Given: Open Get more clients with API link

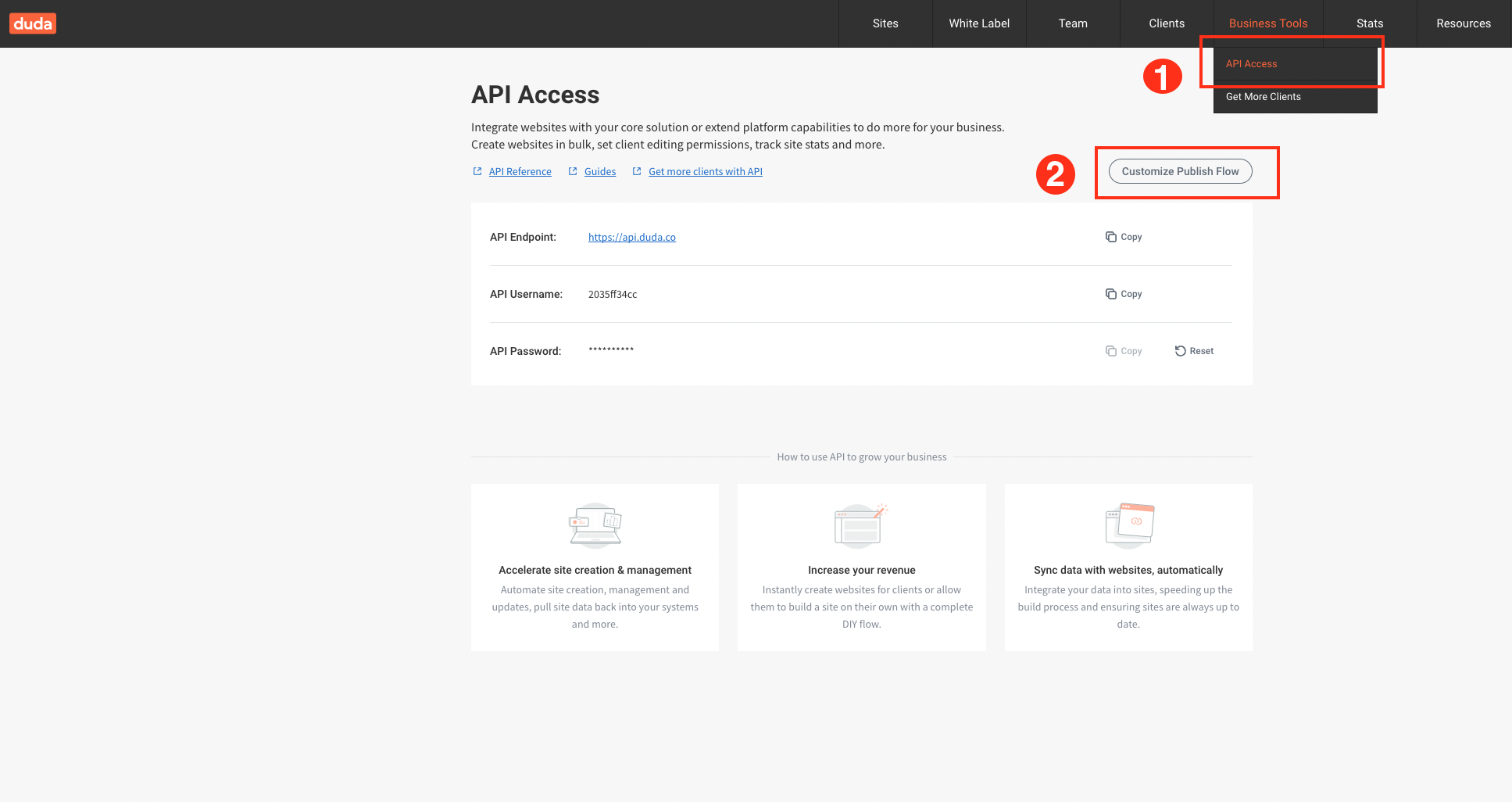Looking at the screenshot, I should pyautogui.click(x=706, y=171).
